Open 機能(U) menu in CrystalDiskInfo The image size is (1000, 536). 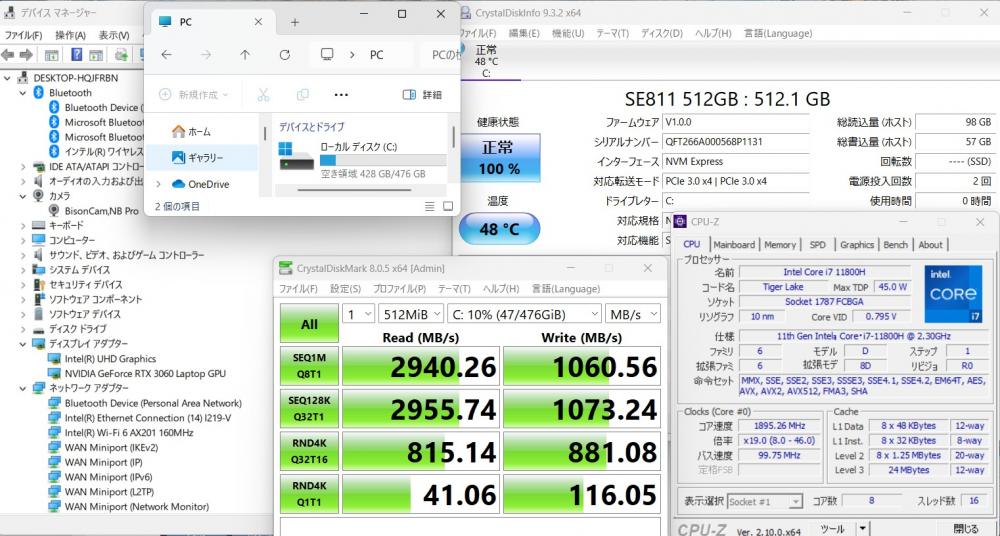pos(568,33)
